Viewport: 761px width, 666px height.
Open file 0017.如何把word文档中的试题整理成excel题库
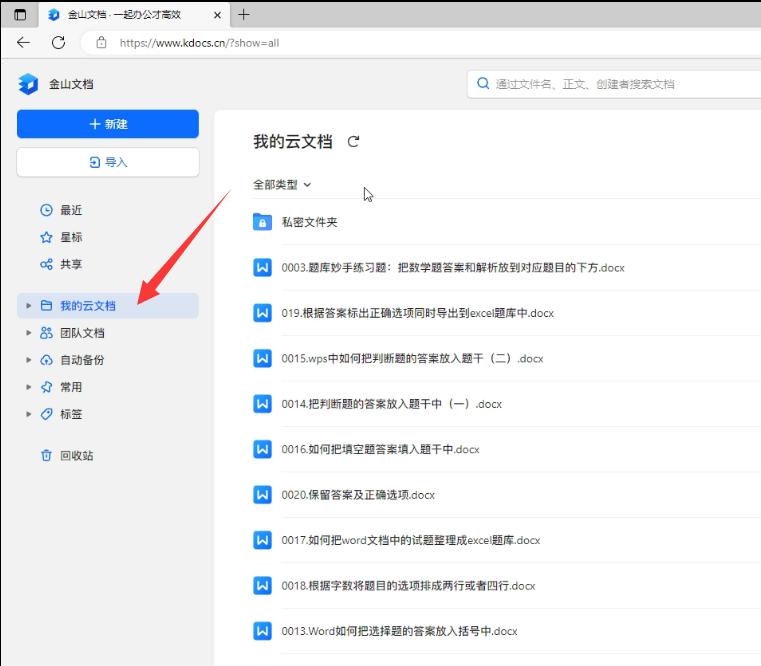(x=411, y=540)
